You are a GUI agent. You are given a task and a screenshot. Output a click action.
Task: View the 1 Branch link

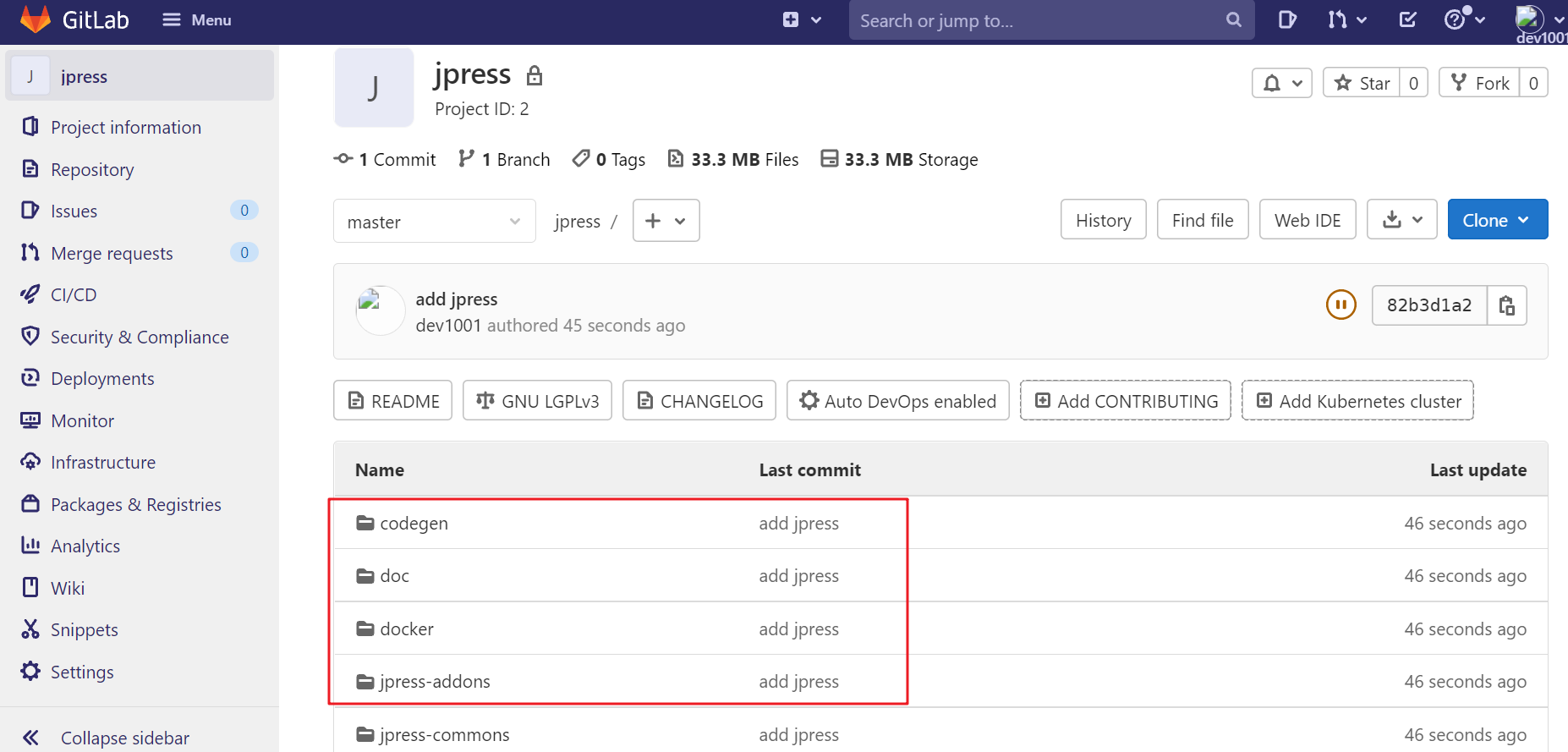coord(504,159)
